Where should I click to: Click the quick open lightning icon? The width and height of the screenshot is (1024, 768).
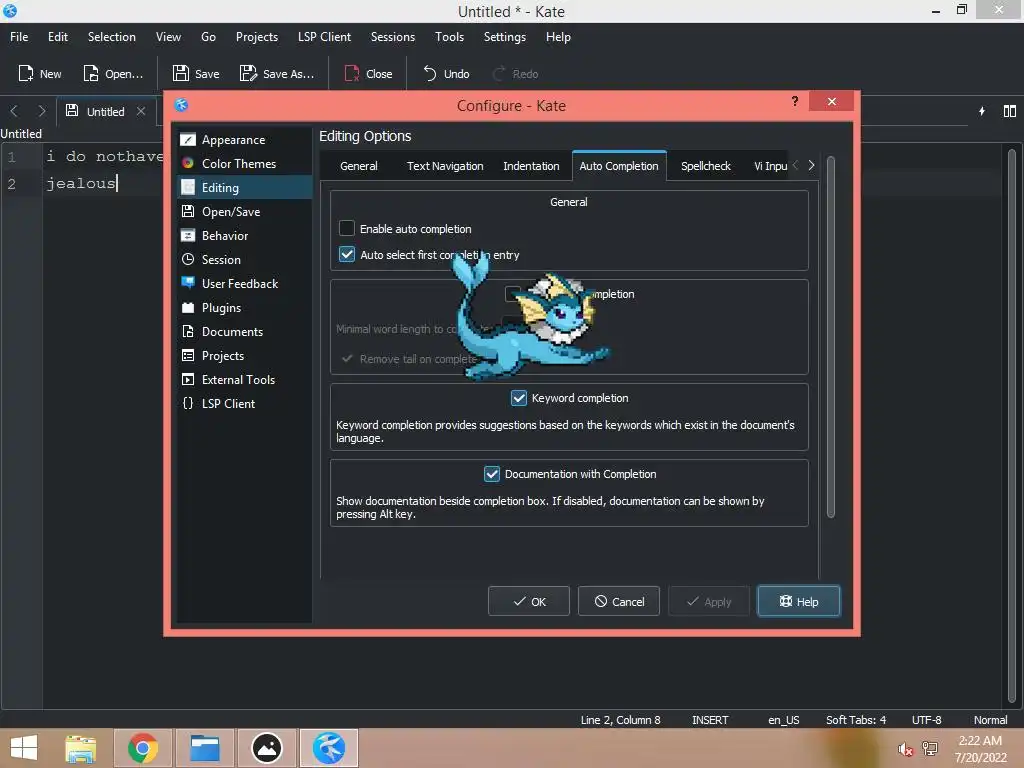[x=982, y=111]
